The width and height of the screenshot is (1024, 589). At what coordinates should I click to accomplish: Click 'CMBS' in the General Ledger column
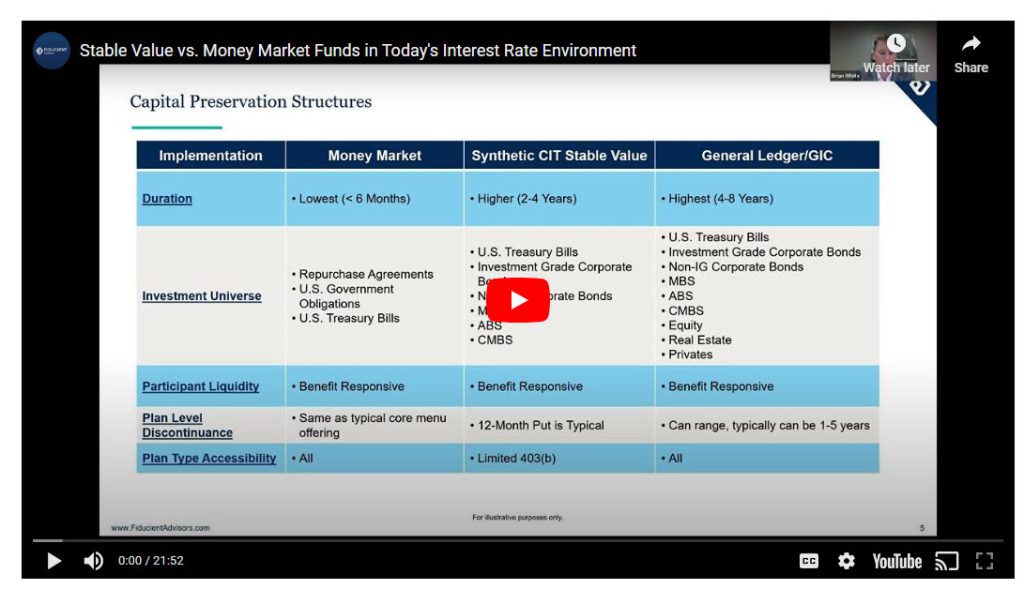[686, 311]
